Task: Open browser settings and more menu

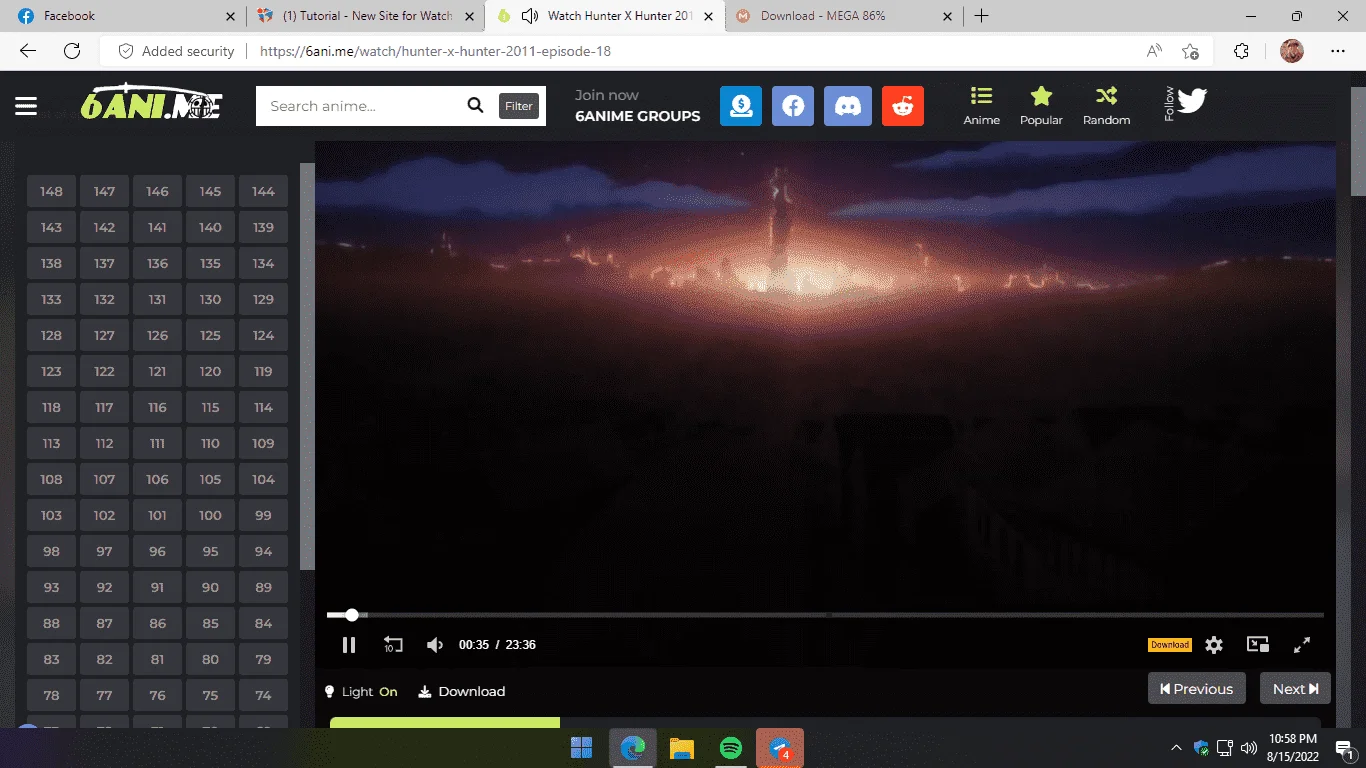Action: 1339,51
